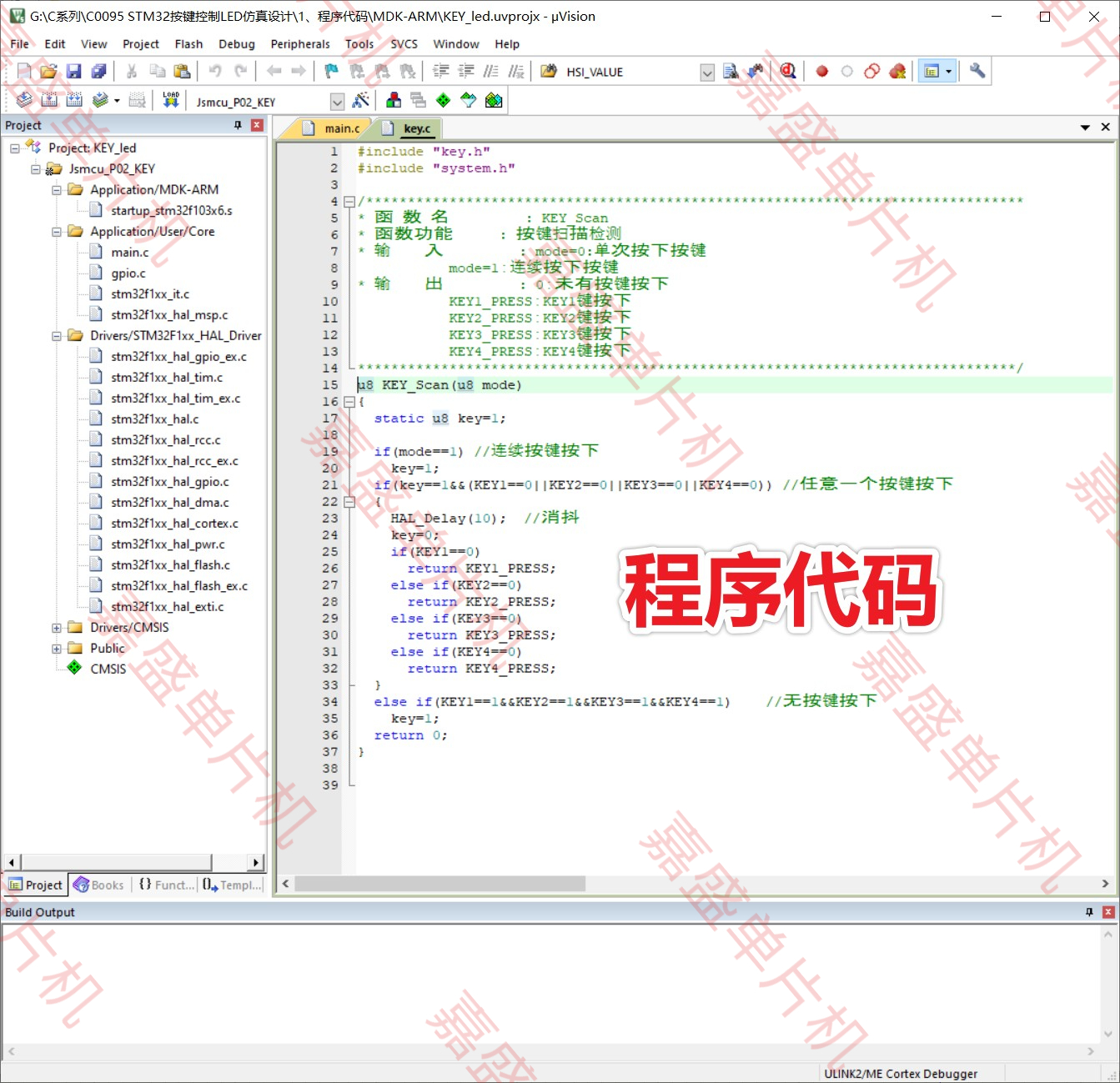Image resolution: width=1120 pixels, height=1083 pixels.
Task: Kill all breakpoints in program
Action: click(898, 71)
